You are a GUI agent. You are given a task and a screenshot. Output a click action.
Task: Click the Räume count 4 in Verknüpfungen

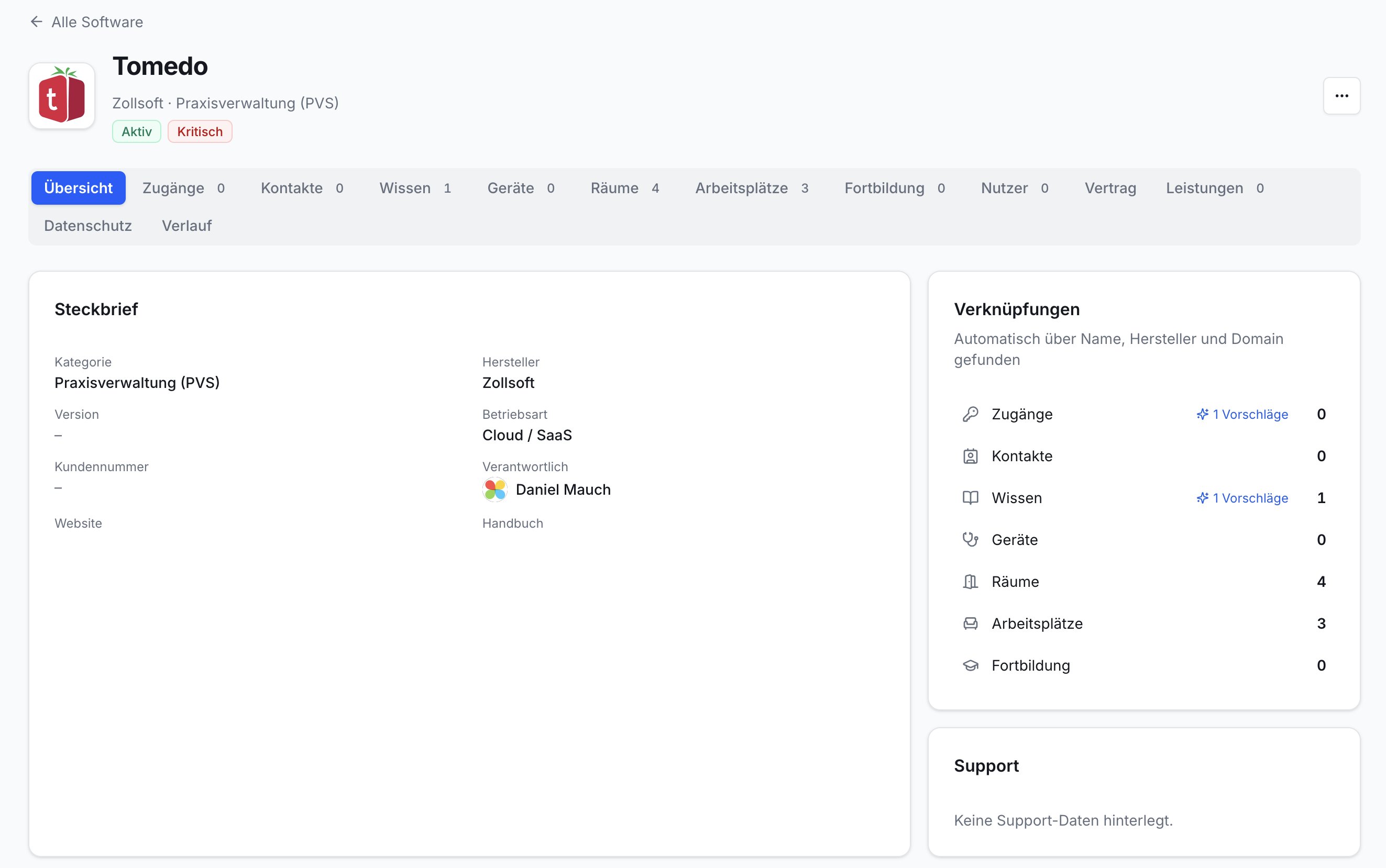click(1321, 582)
